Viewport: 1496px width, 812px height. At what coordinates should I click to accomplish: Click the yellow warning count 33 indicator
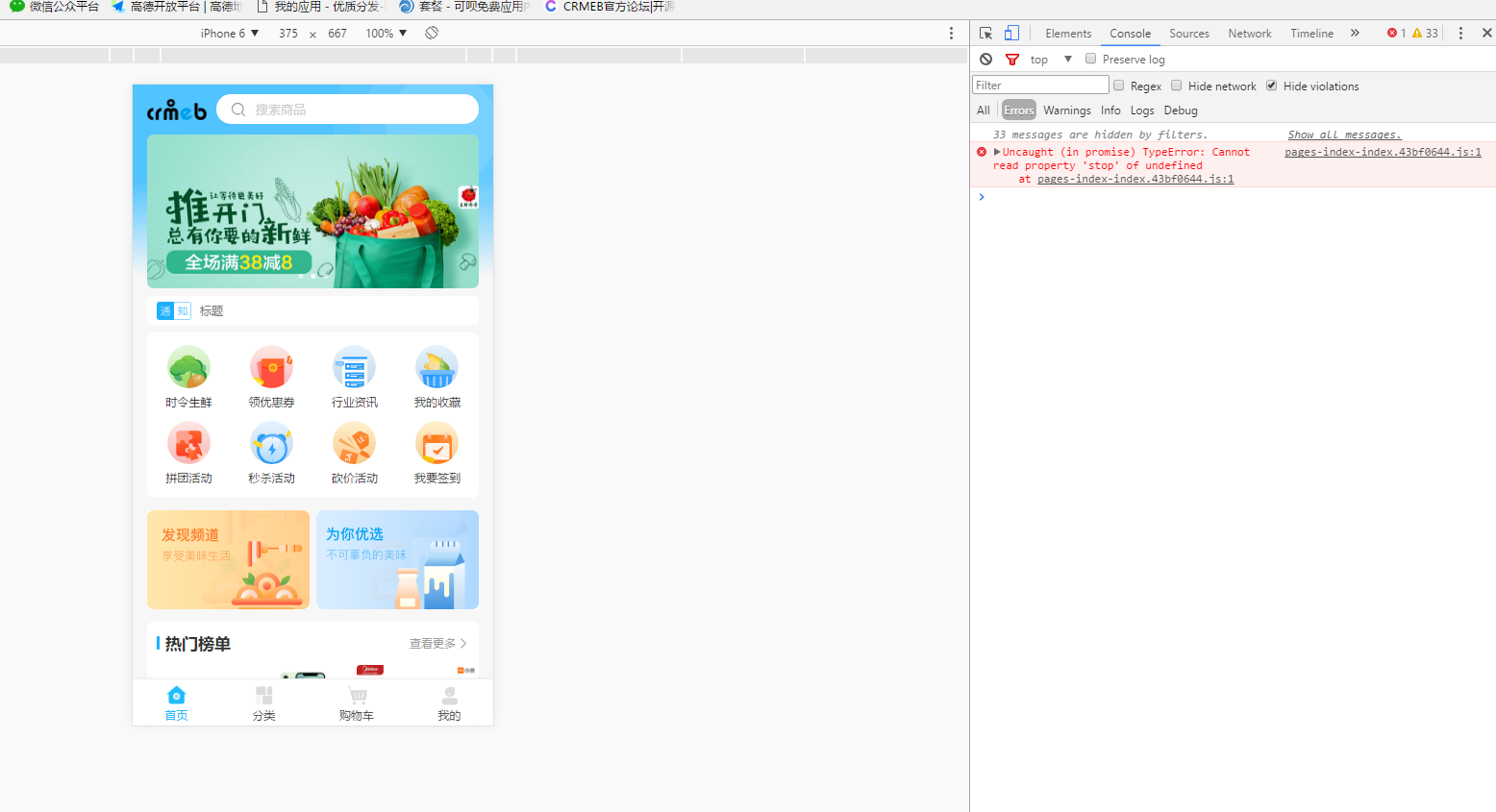pos(1425,33)
